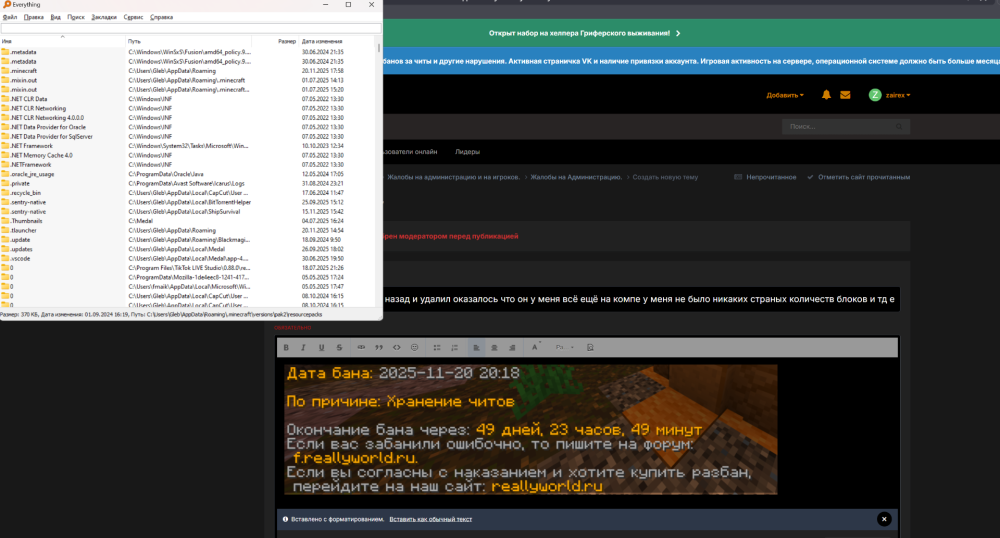Center align text in editor
The height and width of the screenshot is (538, 1000).
point(494,347)
